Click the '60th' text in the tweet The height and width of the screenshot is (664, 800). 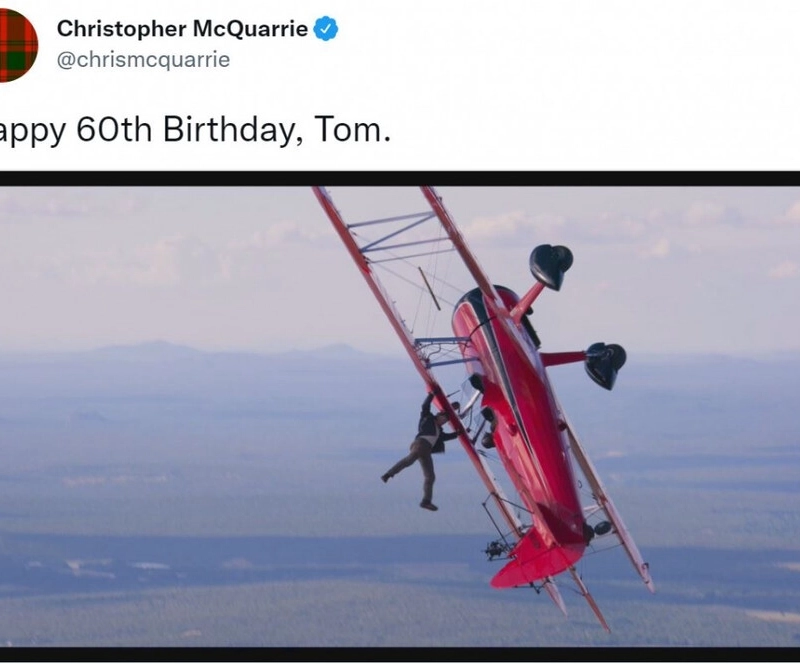114,130
